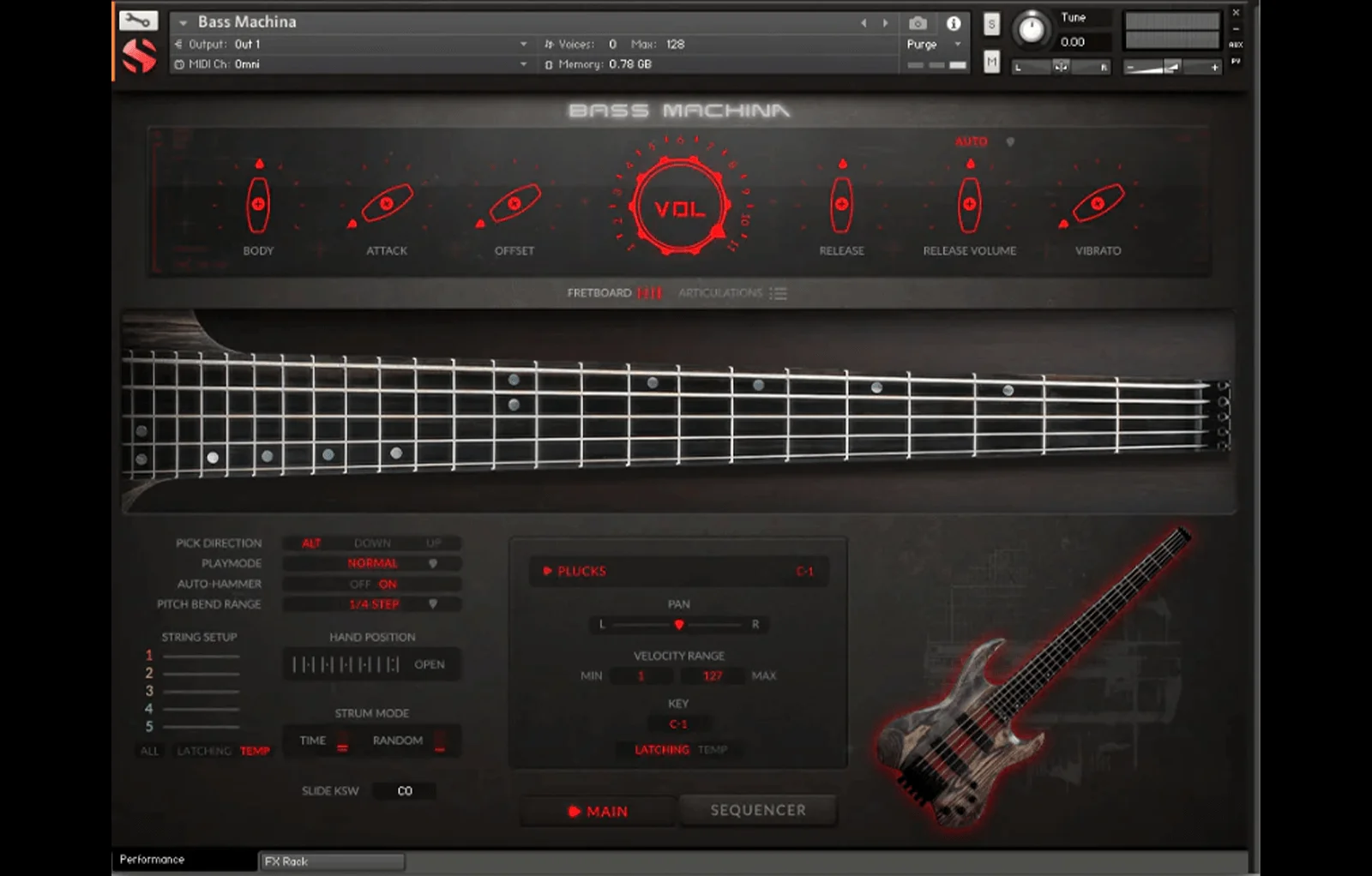The image size is (1372, 876).
Task: Set string setup mode to LATCHING
Action: 204,751
